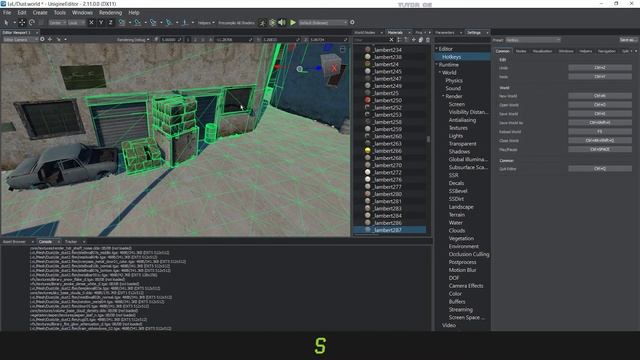Select Occlusion Culling settings entry

click(x=469, y=254)
